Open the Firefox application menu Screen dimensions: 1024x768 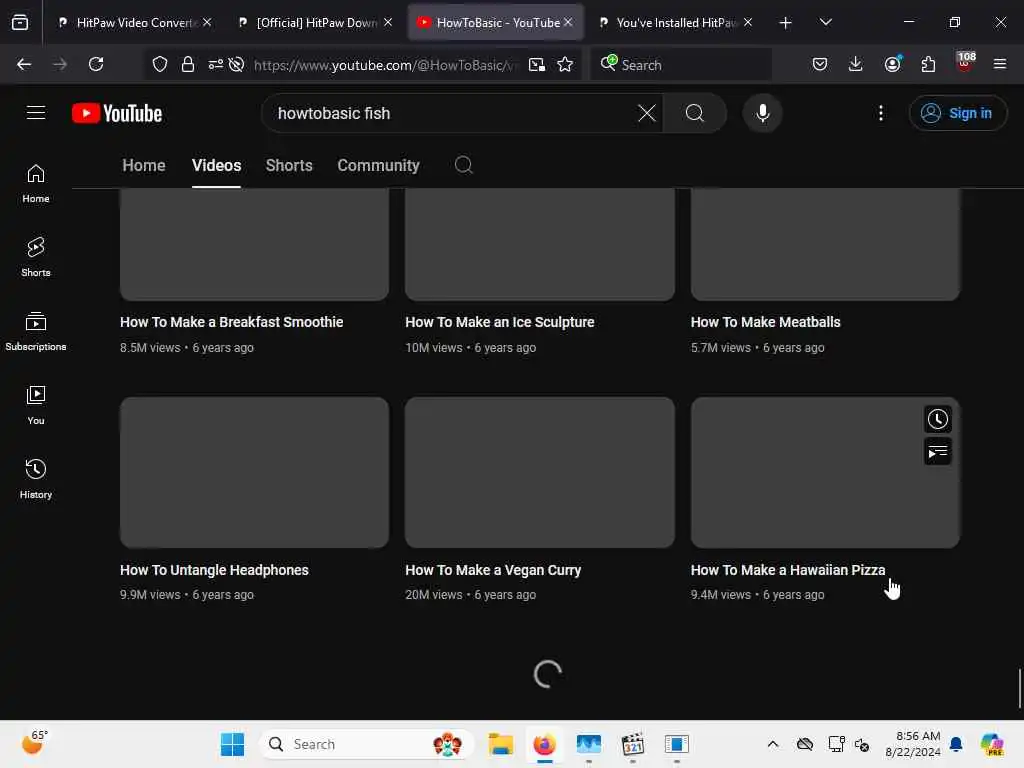(x=1000, y=64)
